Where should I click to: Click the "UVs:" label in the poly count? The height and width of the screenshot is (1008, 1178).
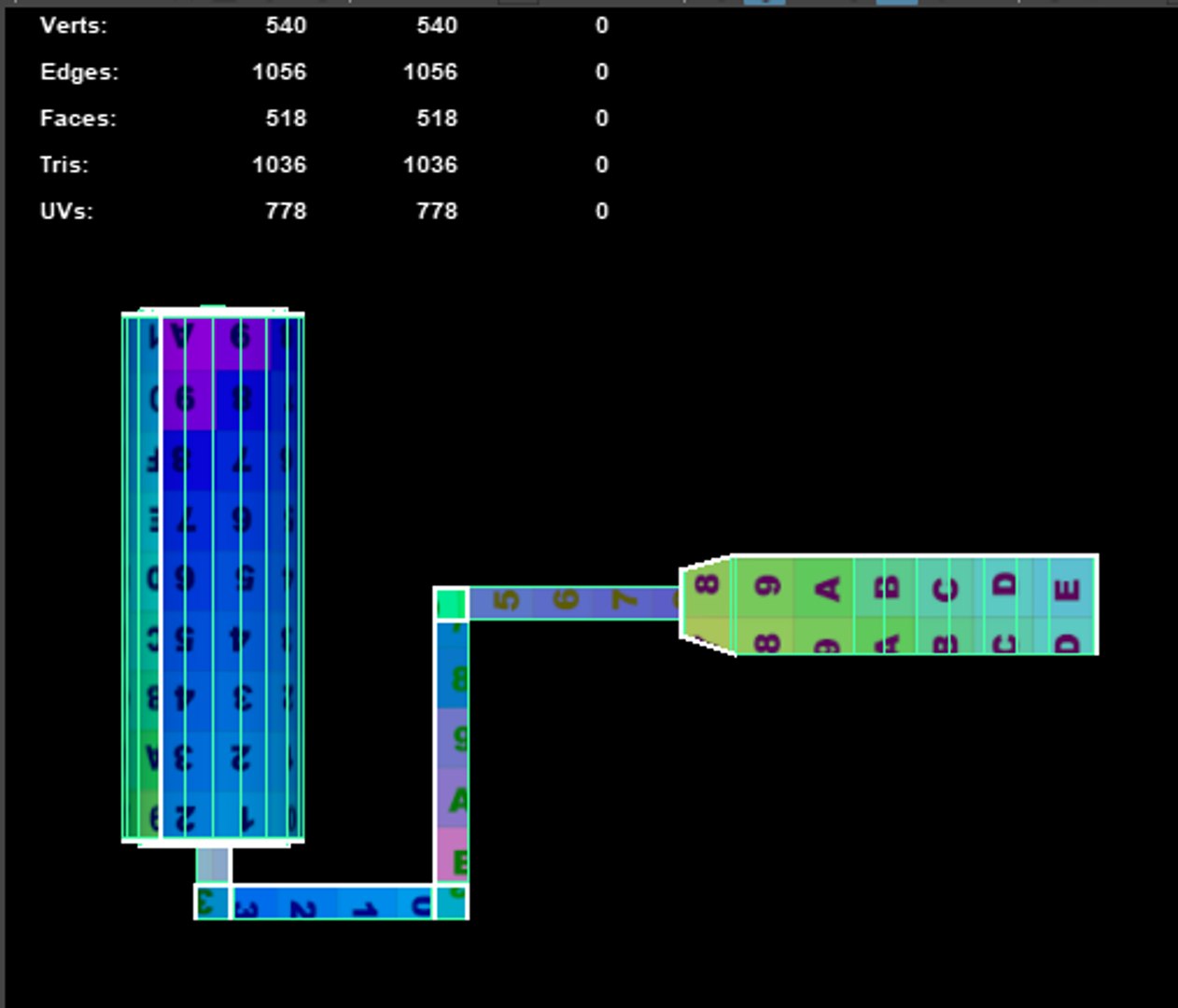66,212
